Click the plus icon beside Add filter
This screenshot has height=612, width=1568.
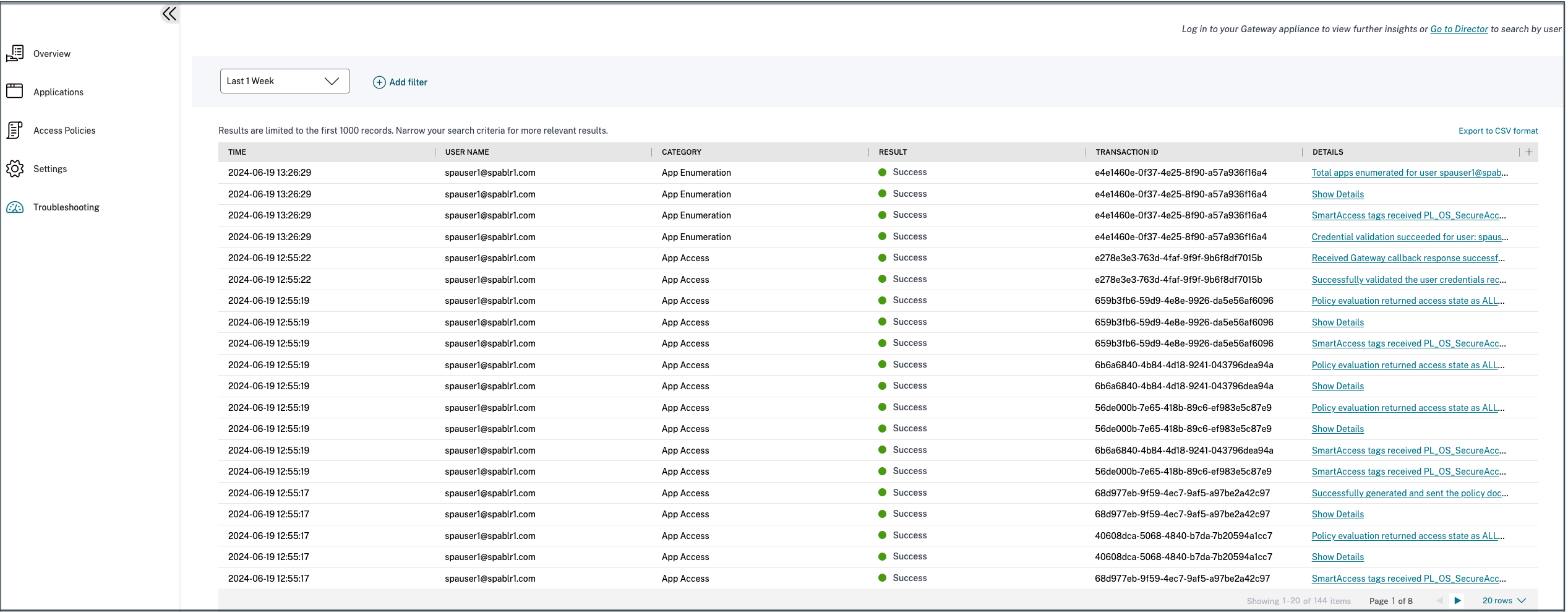(x=379, y=82)
